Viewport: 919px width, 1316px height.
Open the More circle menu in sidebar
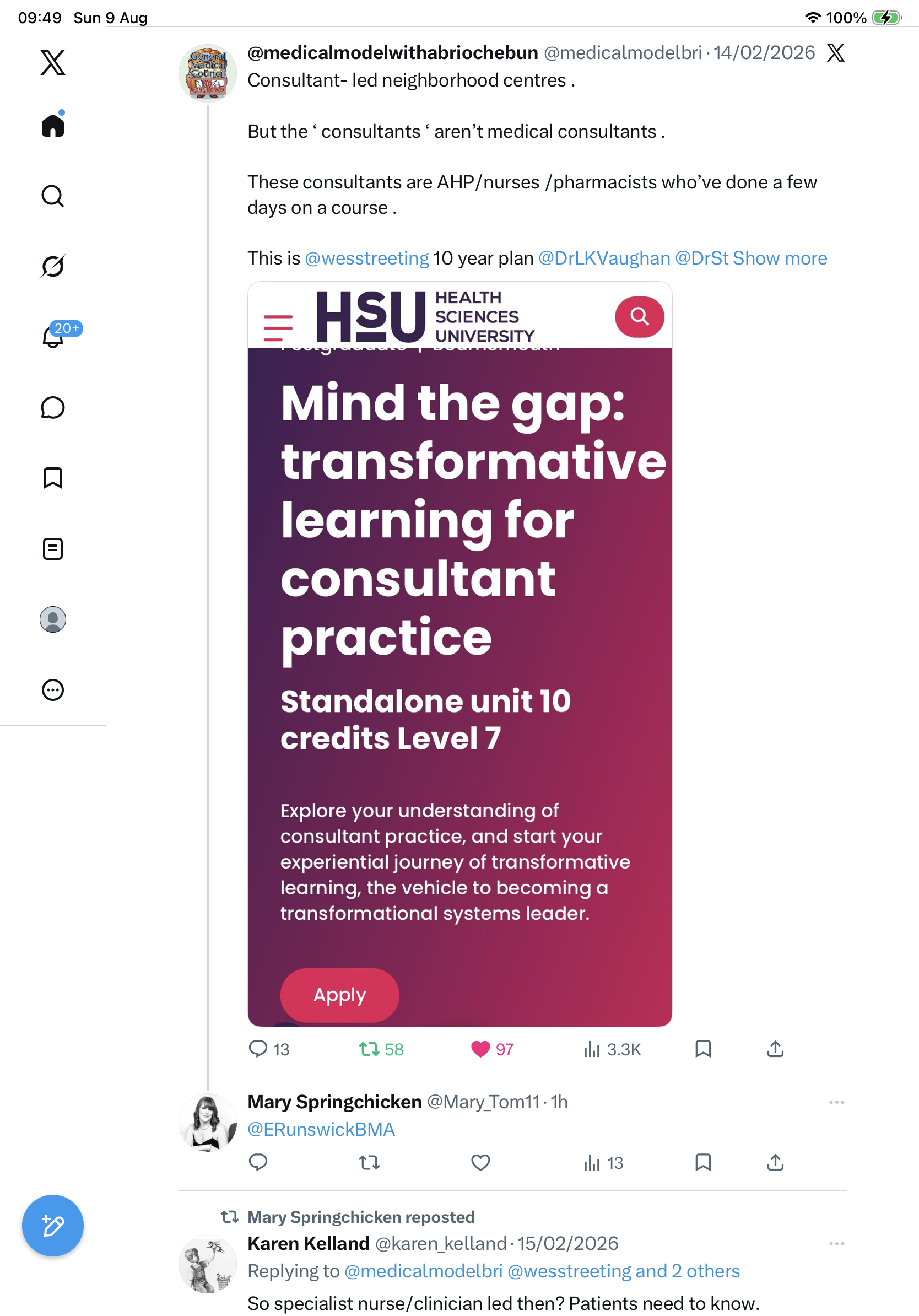click(x=53, y=690)
